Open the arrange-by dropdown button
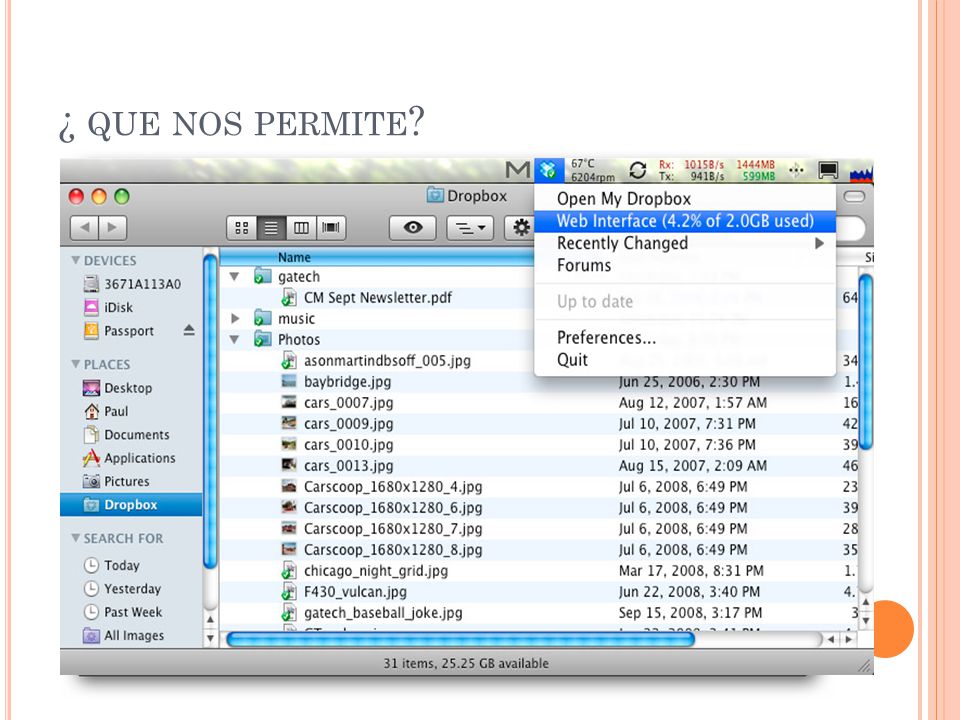 [x=470, y=228]
